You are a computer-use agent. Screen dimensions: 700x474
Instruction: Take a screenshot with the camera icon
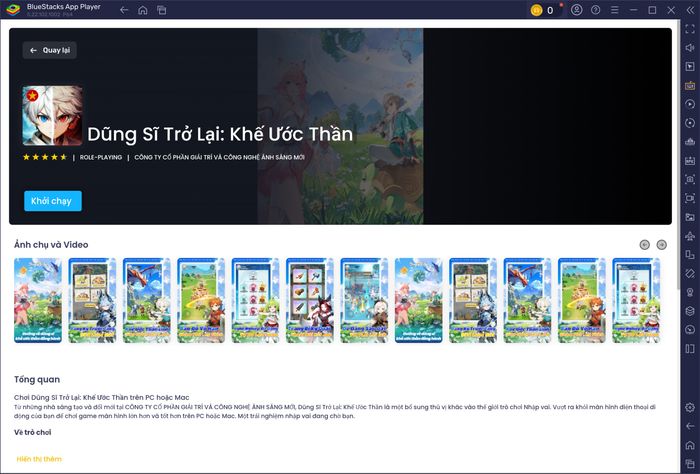[690, 179]
